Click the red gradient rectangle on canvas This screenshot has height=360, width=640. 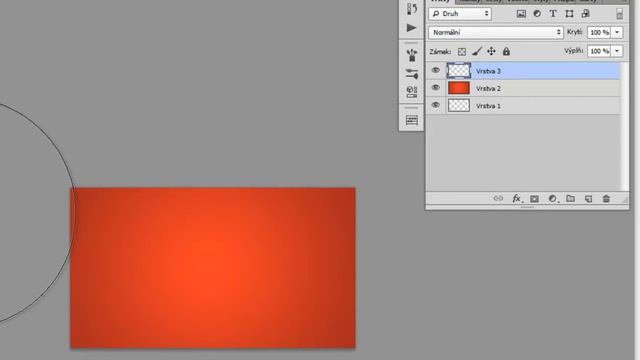[x=213, y=268]
